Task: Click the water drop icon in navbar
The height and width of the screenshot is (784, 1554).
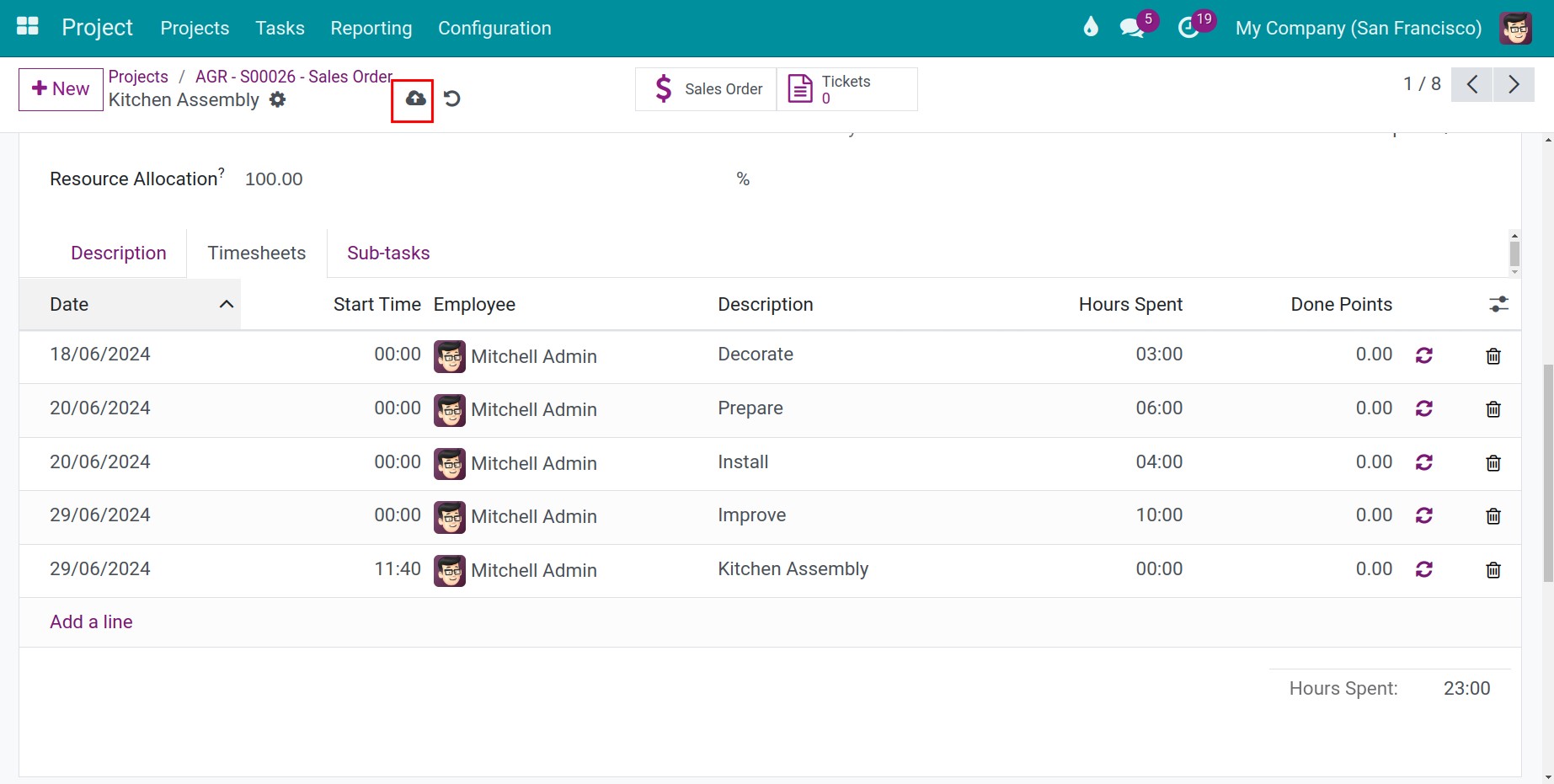Action: tap(1091, 28)
